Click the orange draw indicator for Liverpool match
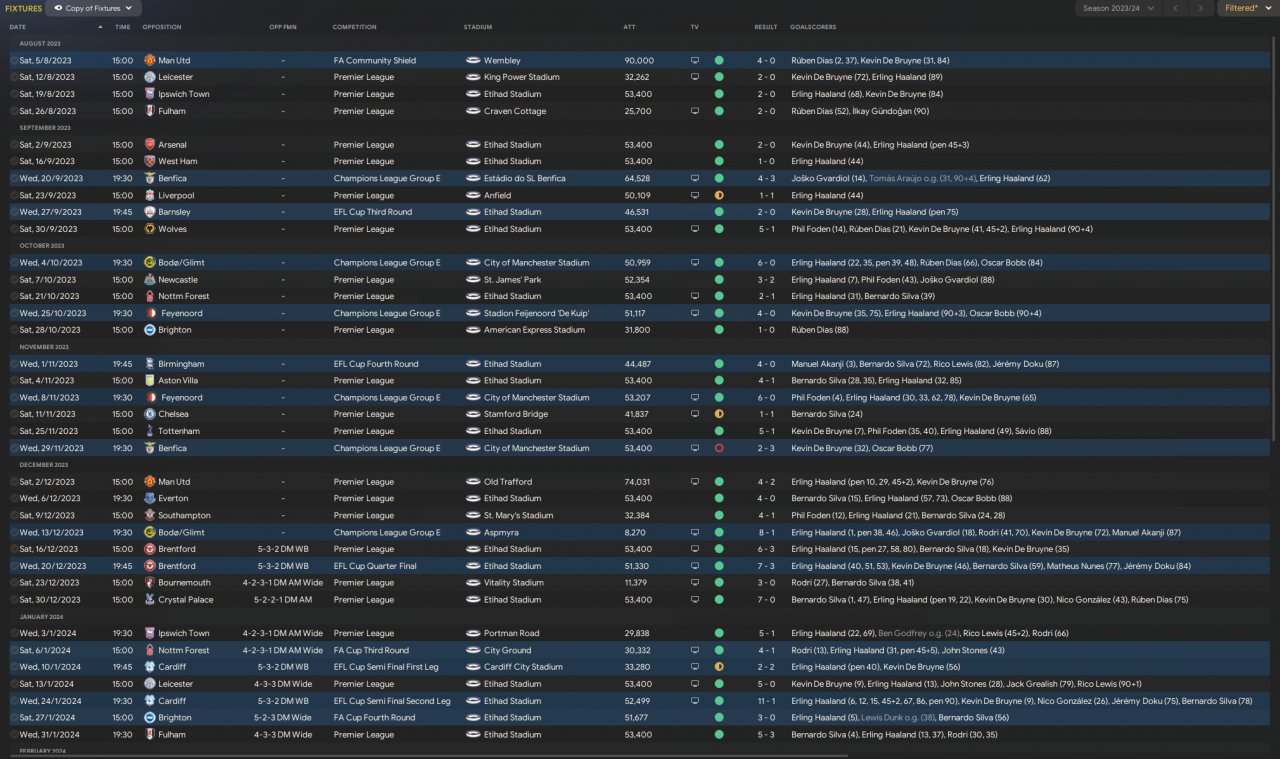 point(718,195)
